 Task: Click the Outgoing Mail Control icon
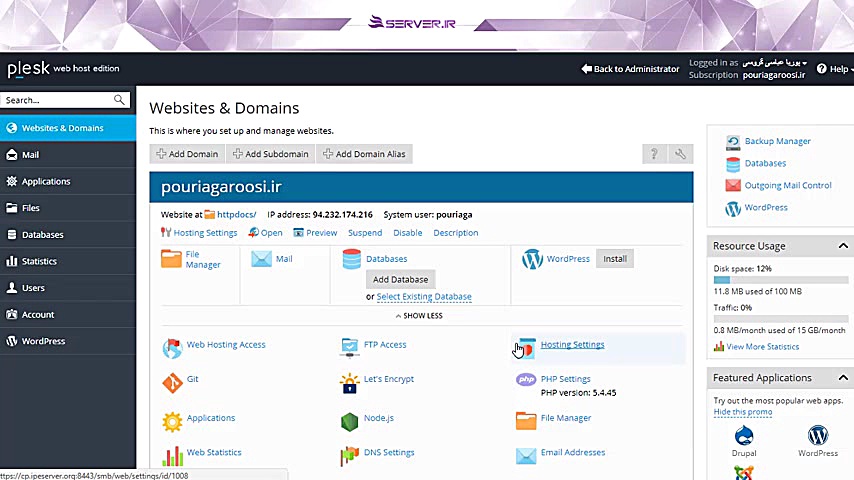click(733, 185)
